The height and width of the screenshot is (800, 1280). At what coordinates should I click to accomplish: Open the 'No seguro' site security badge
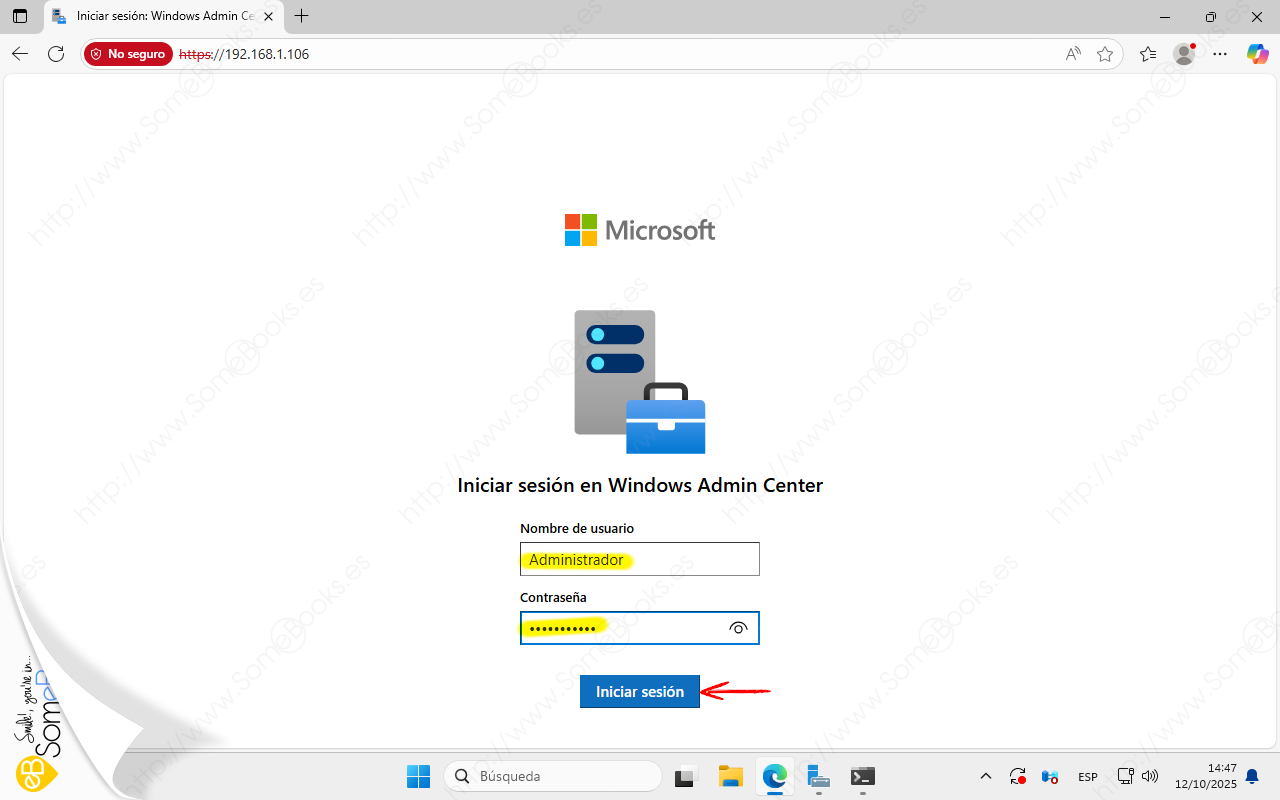[x=128, y=54]
